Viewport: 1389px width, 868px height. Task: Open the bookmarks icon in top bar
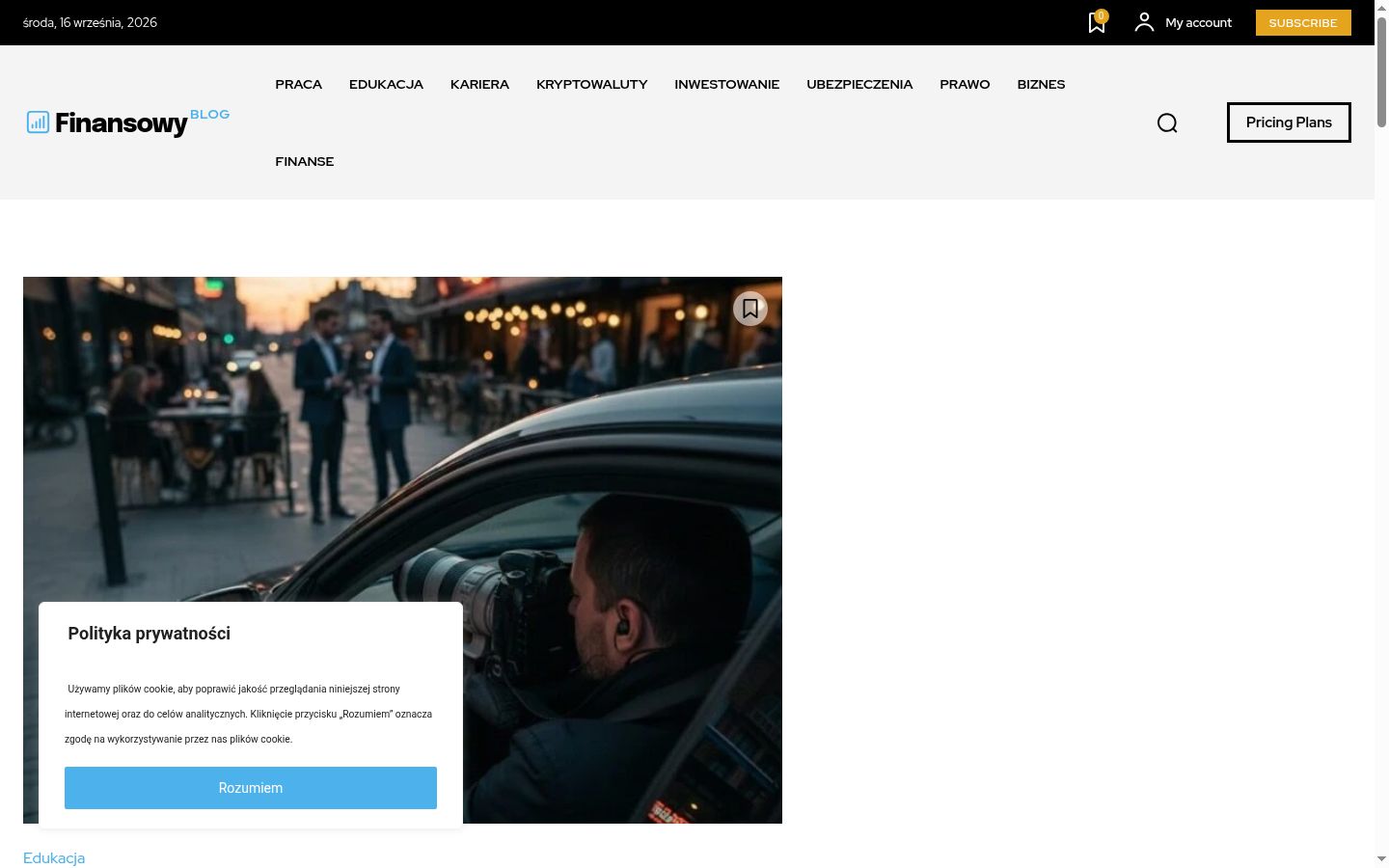1097,23
